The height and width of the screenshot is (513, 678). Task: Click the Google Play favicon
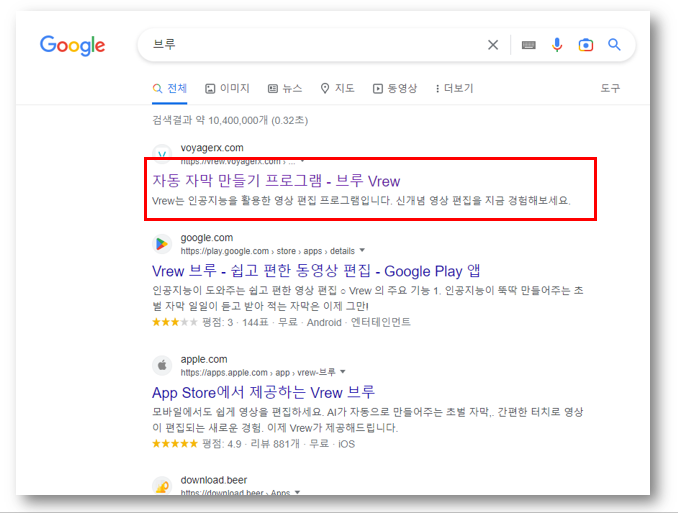(162, 244)
